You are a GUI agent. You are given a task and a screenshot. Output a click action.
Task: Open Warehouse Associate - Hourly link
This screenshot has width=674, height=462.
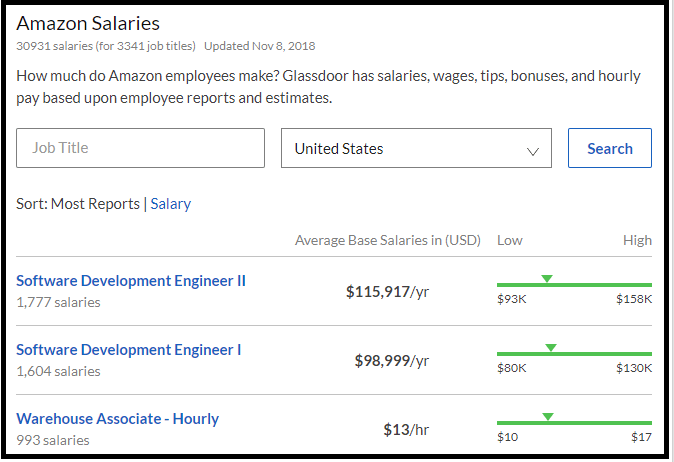coord(118,419)
